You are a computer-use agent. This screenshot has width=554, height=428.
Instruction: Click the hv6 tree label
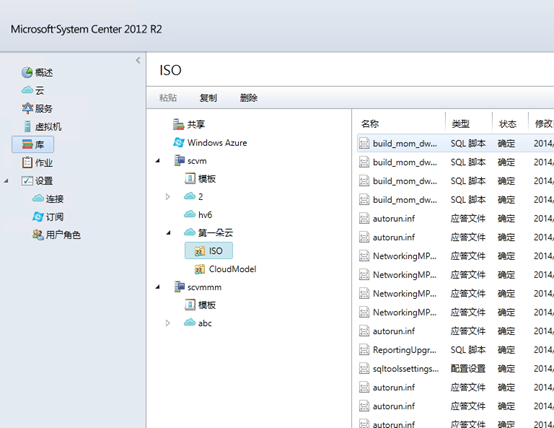click(205, 215)
